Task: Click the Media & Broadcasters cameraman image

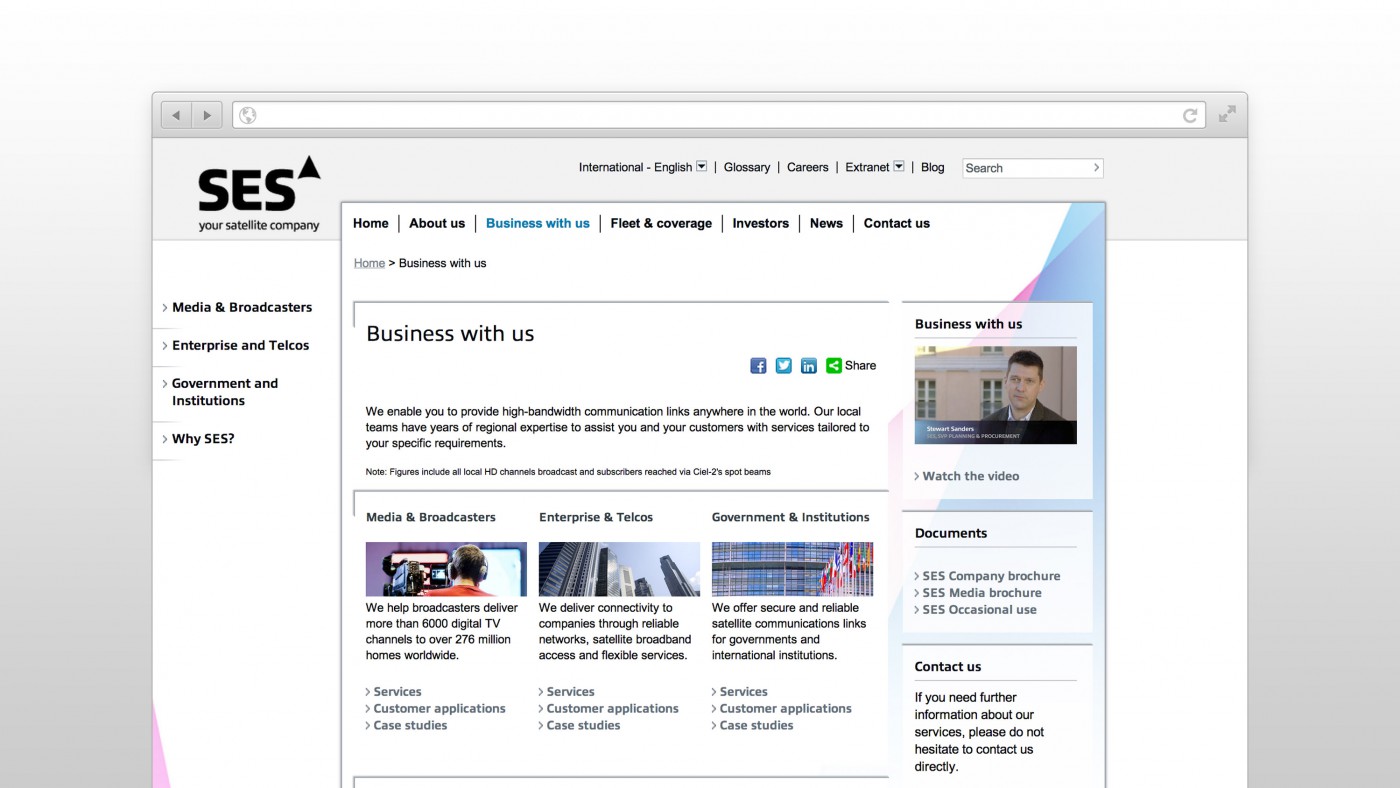Action: point(446,569)
